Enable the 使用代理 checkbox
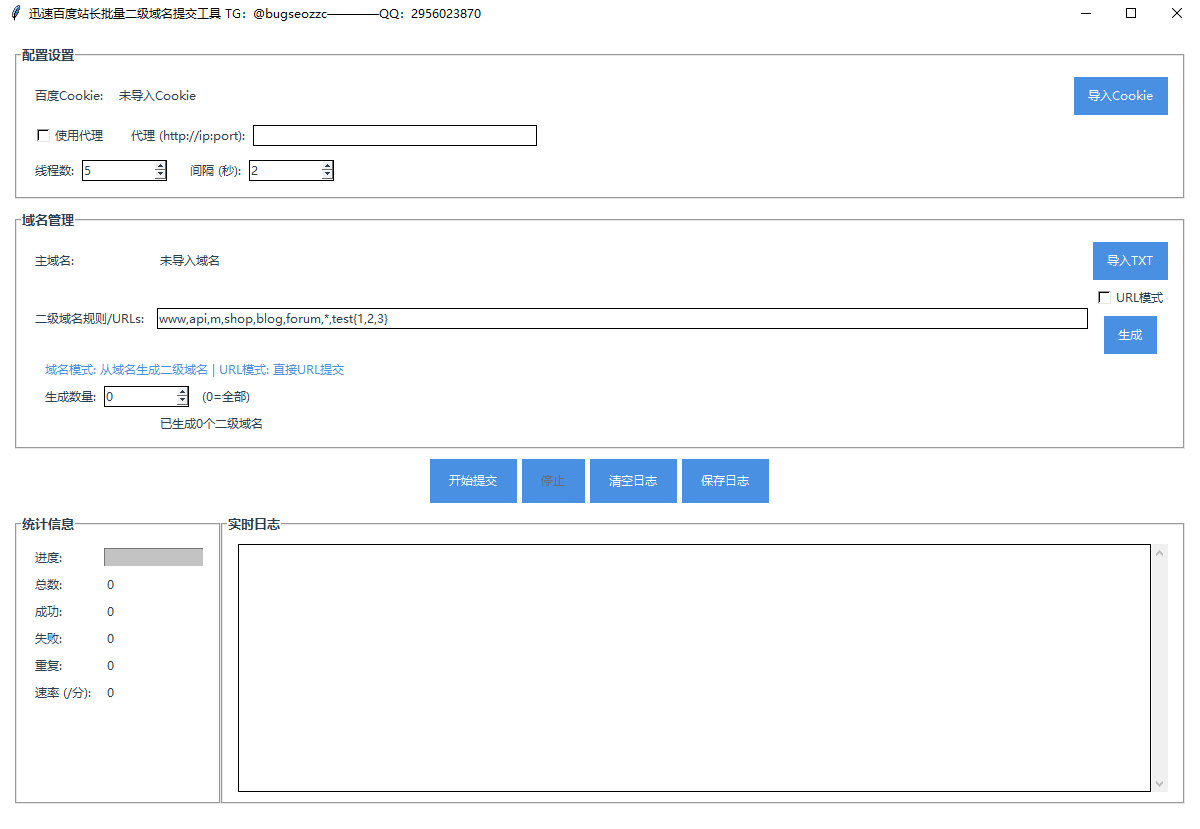 [43, 135]
